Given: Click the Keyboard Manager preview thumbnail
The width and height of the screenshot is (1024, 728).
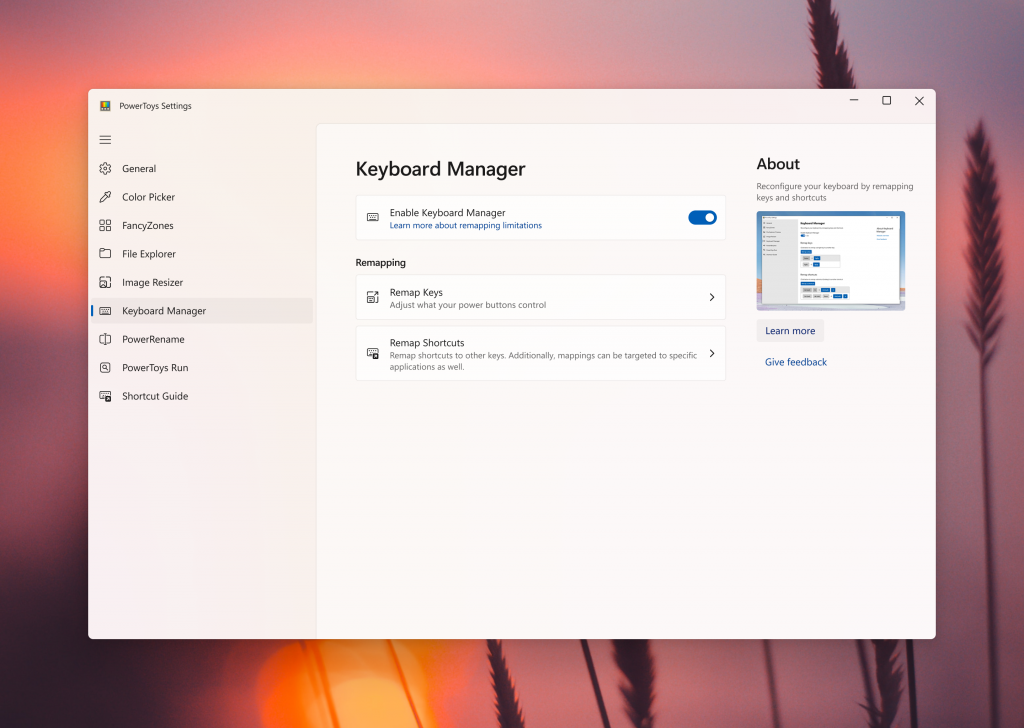Looking at the screenshot, I should tap(830, 260).
